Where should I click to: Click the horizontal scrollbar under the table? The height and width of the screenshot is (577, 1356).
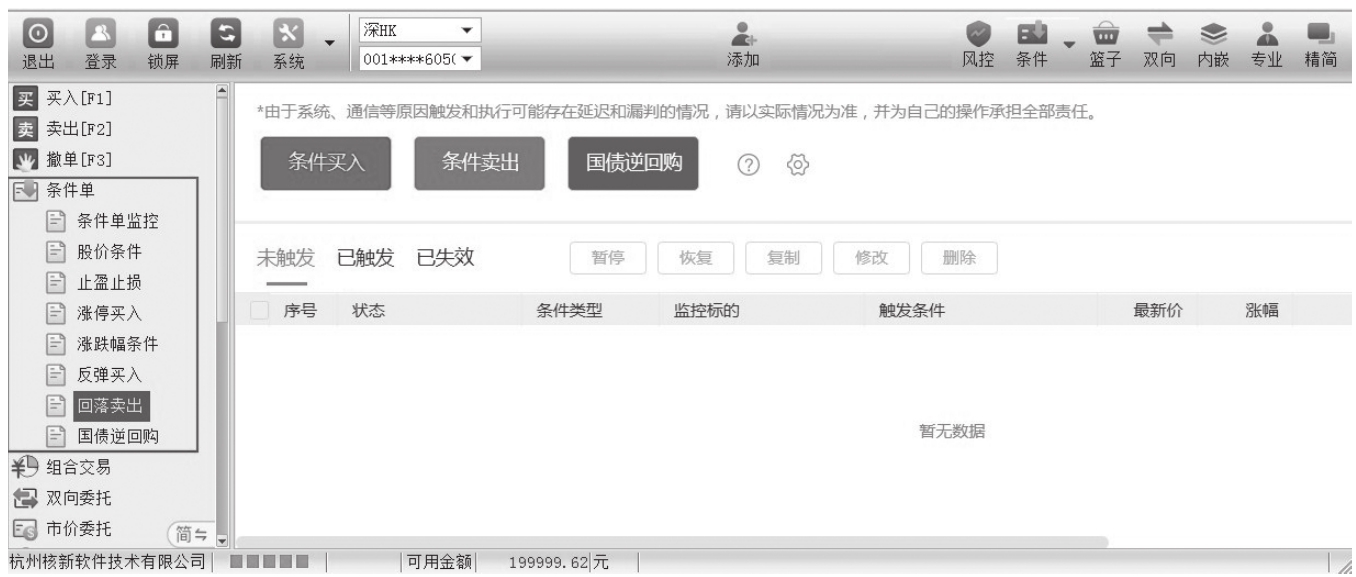(x=672, y=541)
